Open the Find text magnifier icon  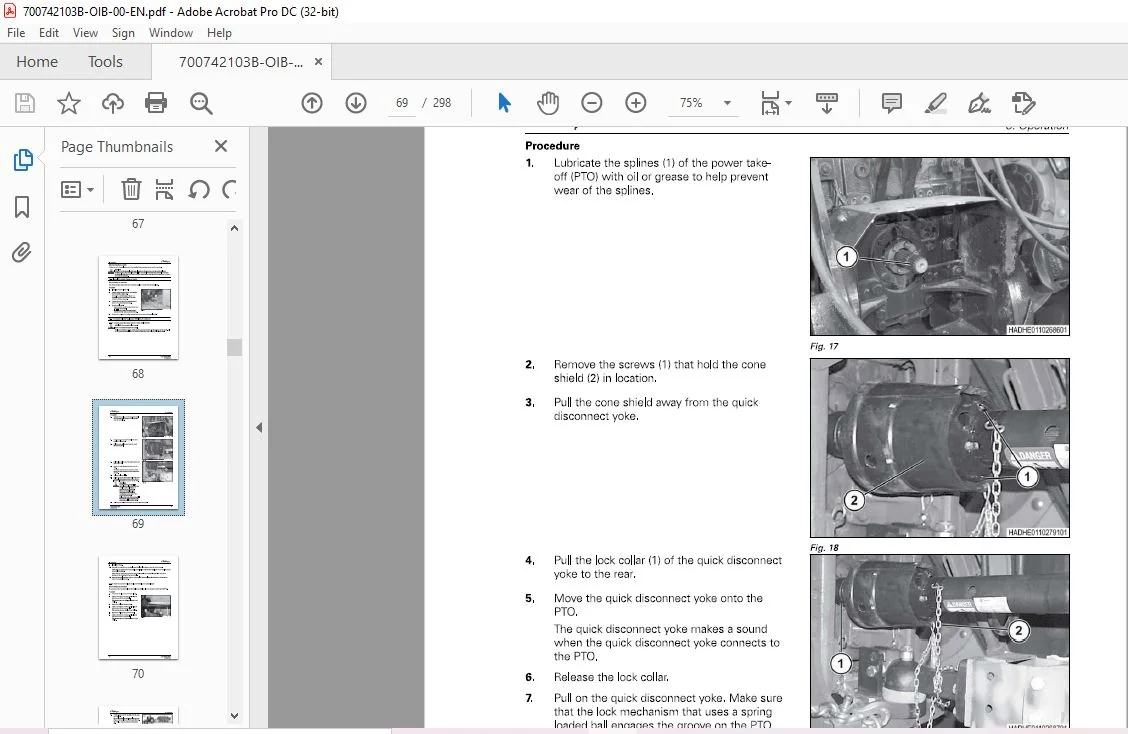[201, 103]
